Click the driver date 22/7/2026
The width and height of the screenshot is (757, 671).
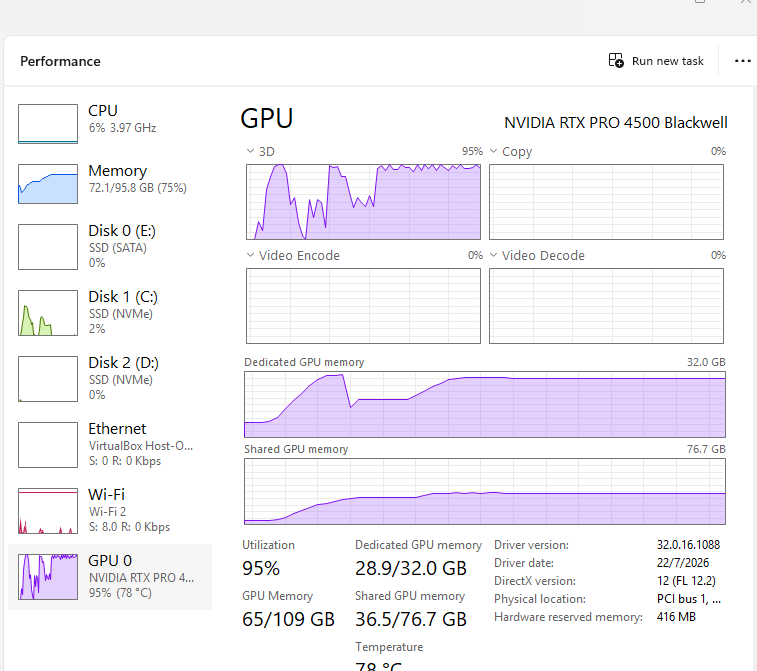683,563
